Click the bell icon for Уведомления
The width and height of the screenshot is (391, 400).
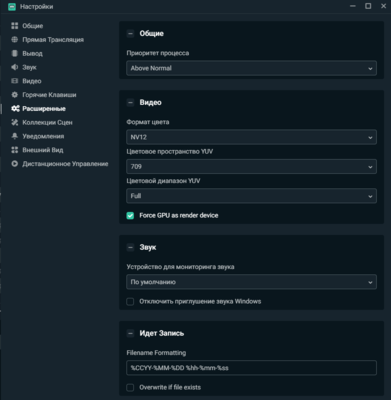coord(15,136)
